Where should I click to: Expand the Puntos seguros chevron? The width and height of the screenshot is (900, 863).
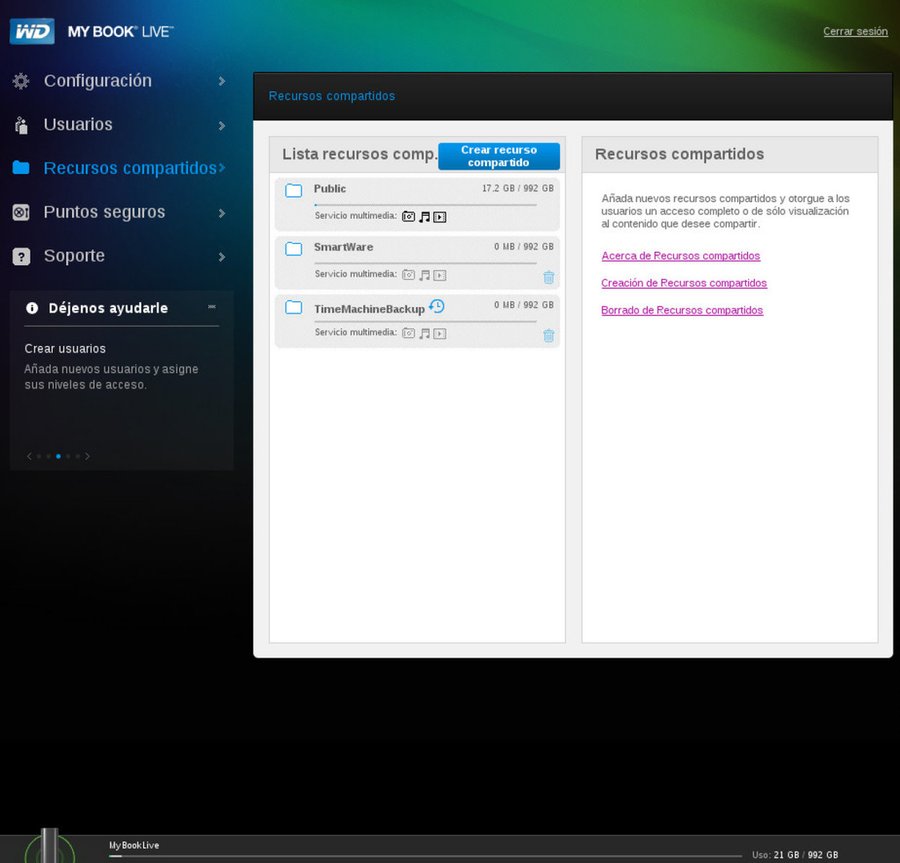[x=221, y=213]
